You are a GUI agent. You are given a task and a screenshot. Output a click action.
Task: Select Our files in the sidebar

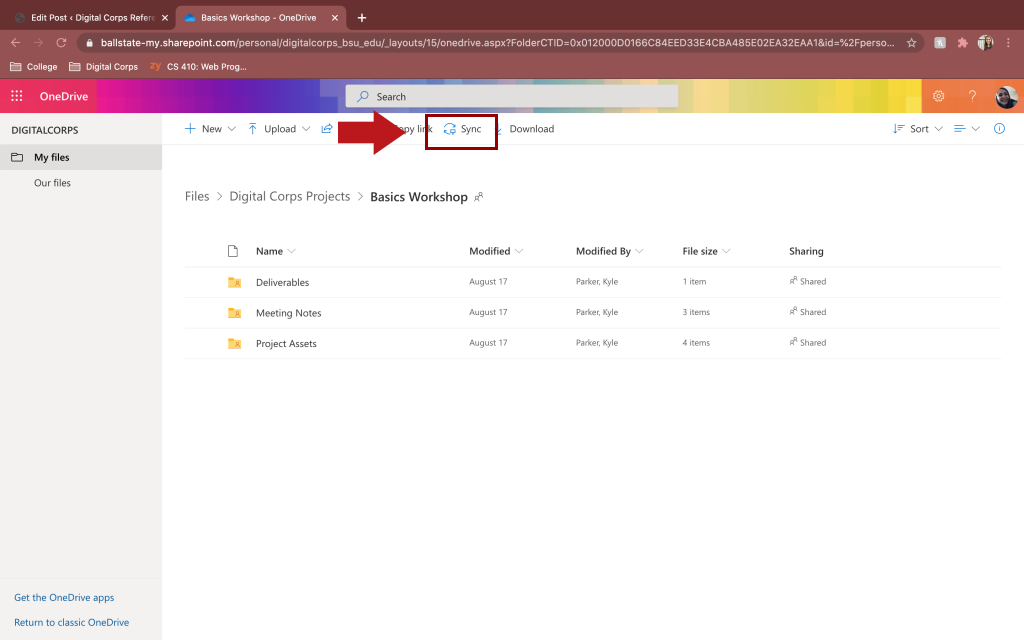(x=52, y=183)
